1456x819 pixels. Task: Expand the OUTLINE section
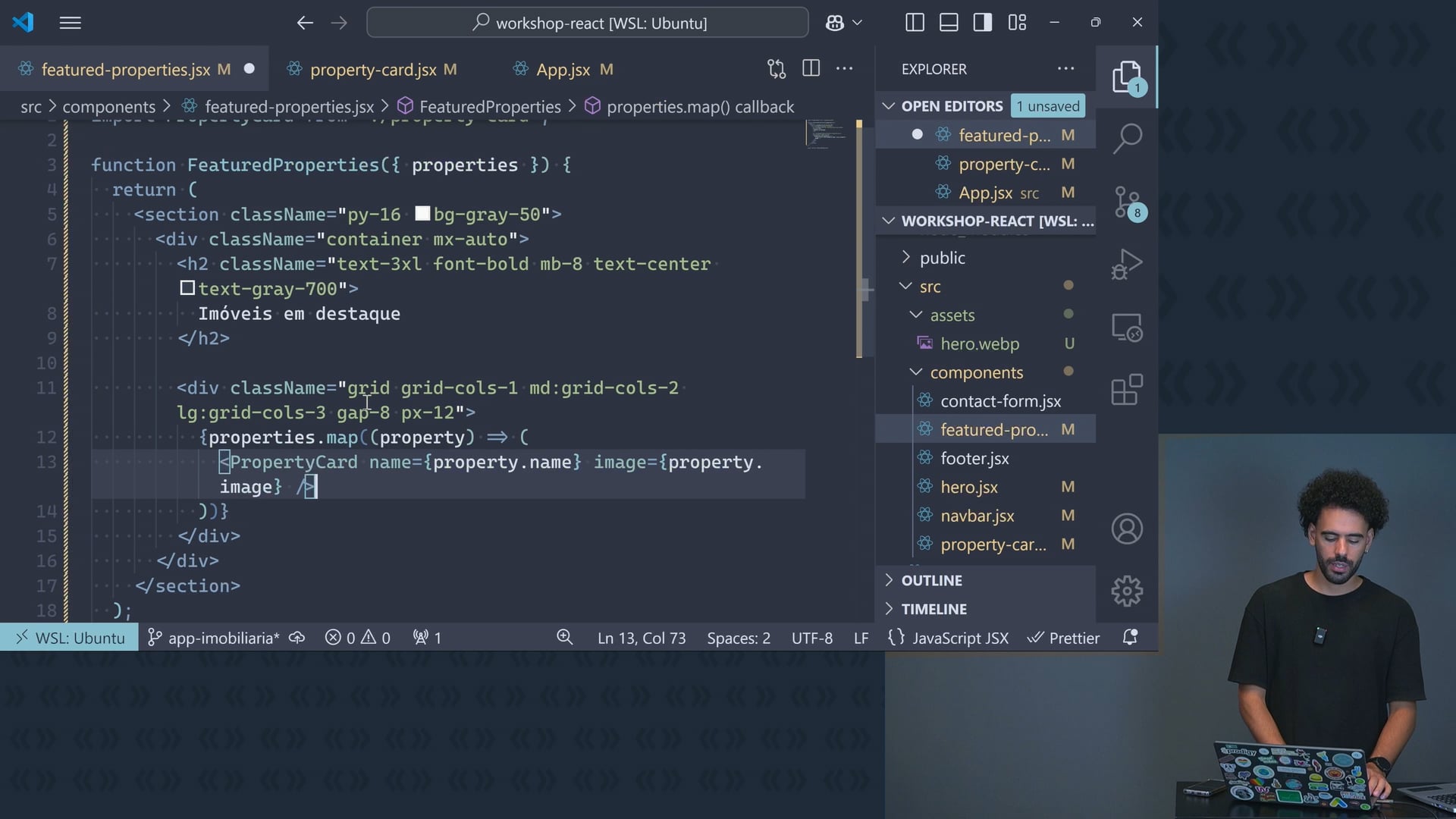[x=931, y=580]
